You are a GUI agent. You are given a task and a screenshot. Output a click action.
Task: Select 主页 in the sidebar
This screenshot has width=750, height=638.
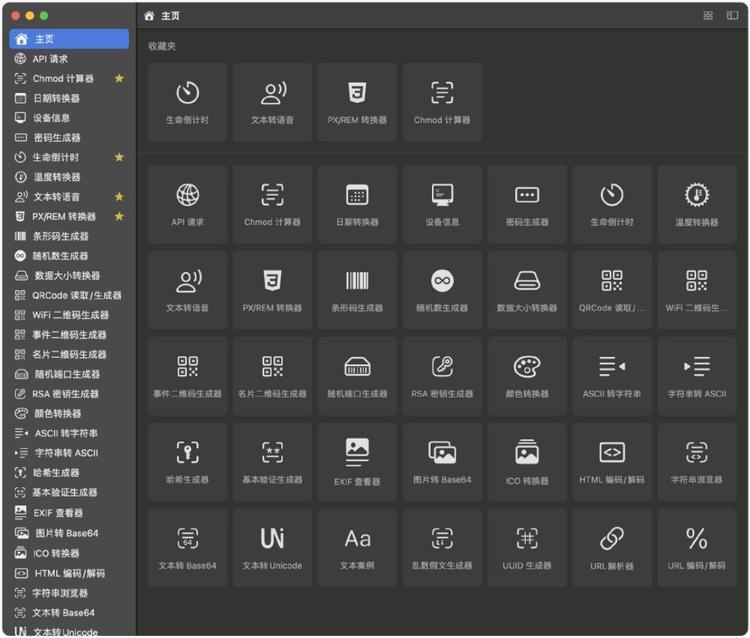pos(69,39)
